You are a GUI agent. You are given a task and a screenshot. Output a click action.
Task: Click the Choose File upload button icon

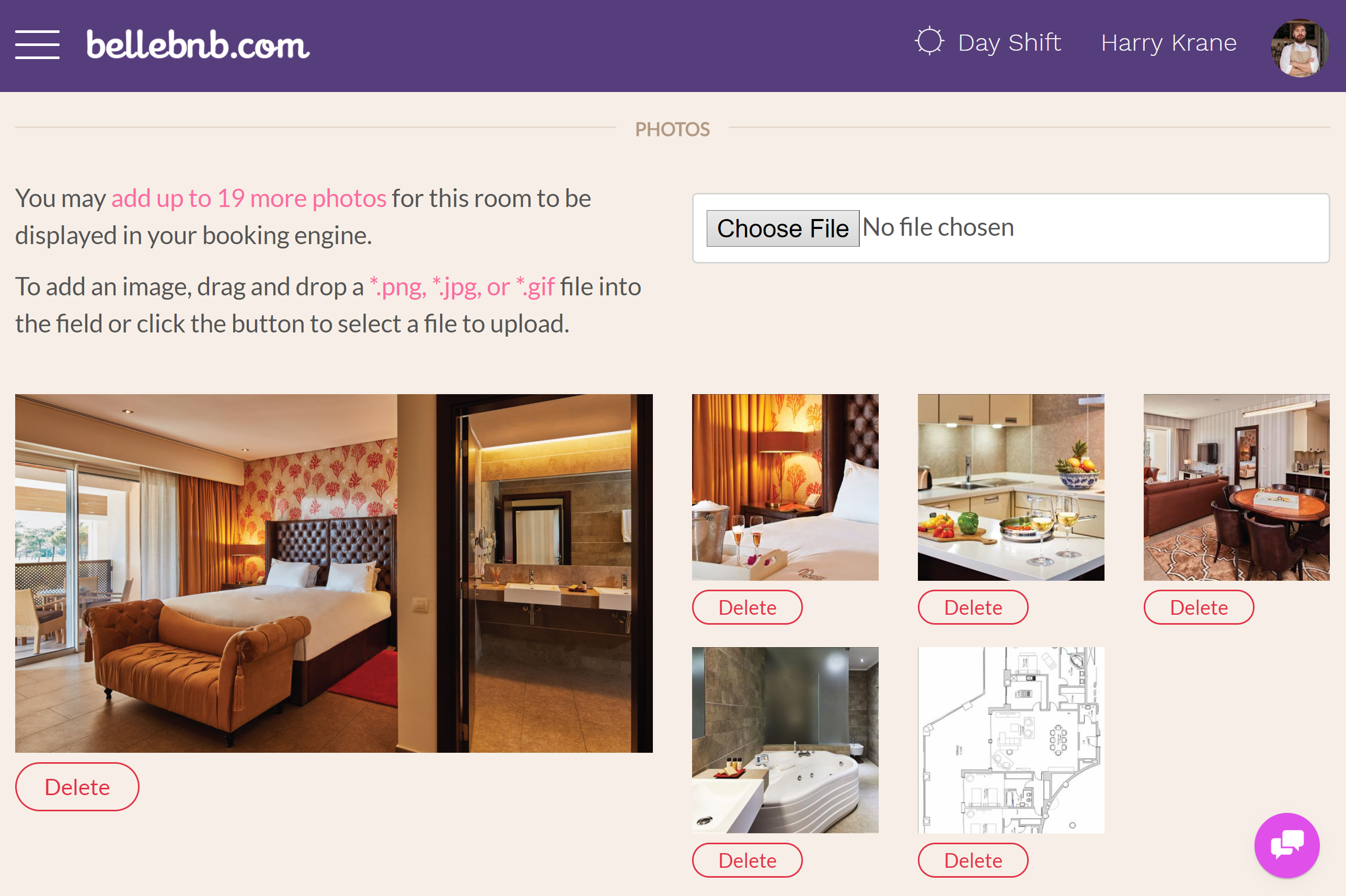[x=783, y=227]
